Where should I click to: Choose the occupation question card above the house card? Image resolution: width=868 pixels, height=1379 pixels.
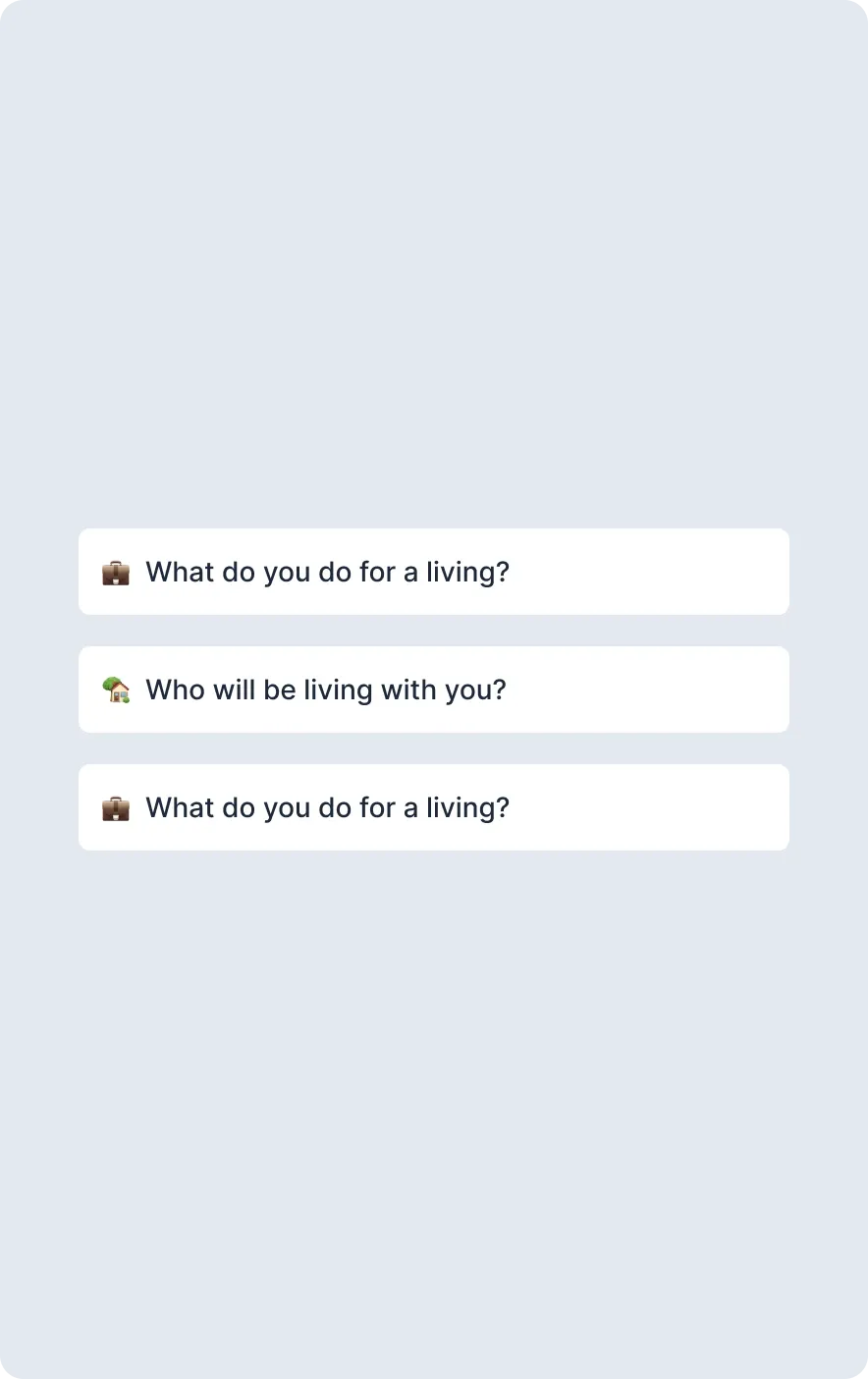pyautogui.click(x=433, y=572)
